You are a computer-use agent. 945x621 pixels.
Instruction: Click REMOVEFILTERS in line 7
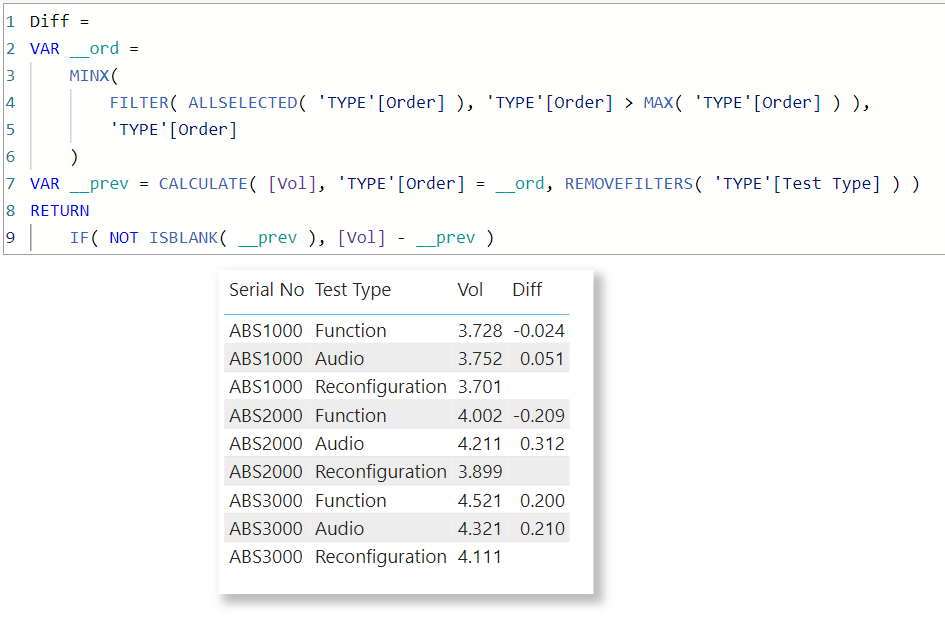[x=629, y=184]
